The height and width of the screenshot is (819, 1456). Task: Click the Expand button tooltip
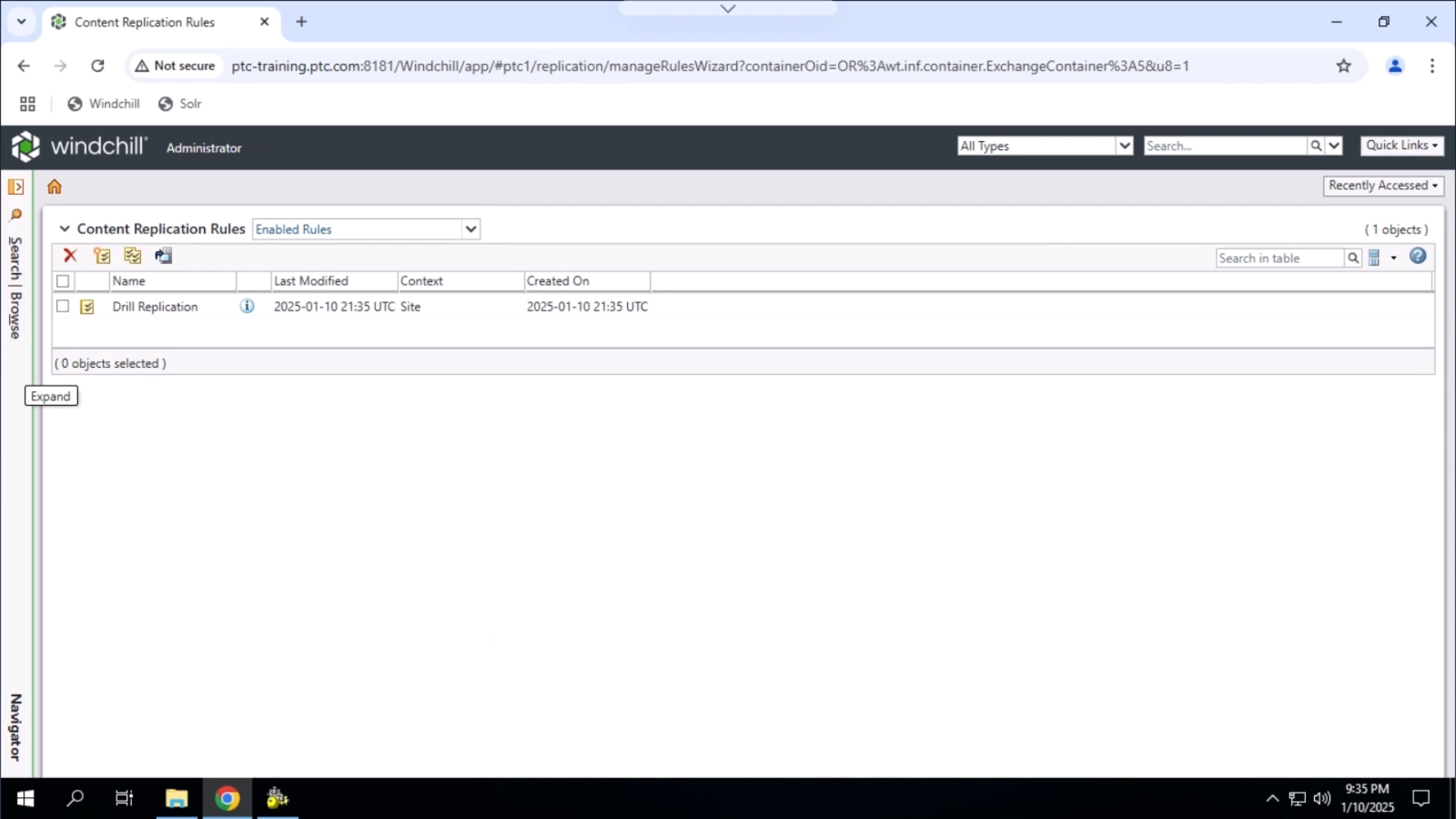point(50,395)
